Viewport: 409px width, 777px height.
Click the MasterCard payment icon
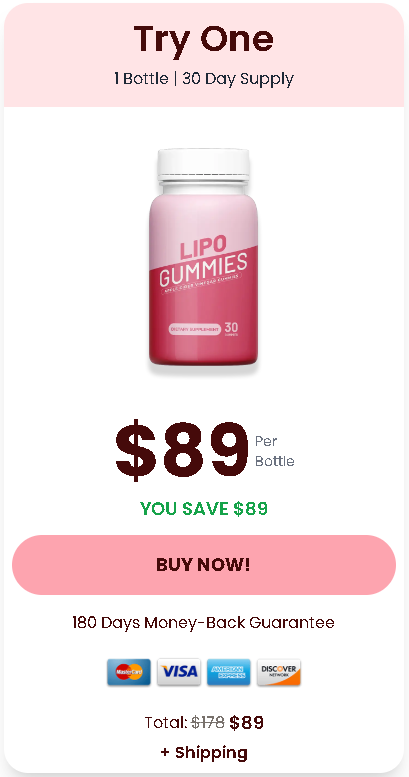tap(129, 672)
